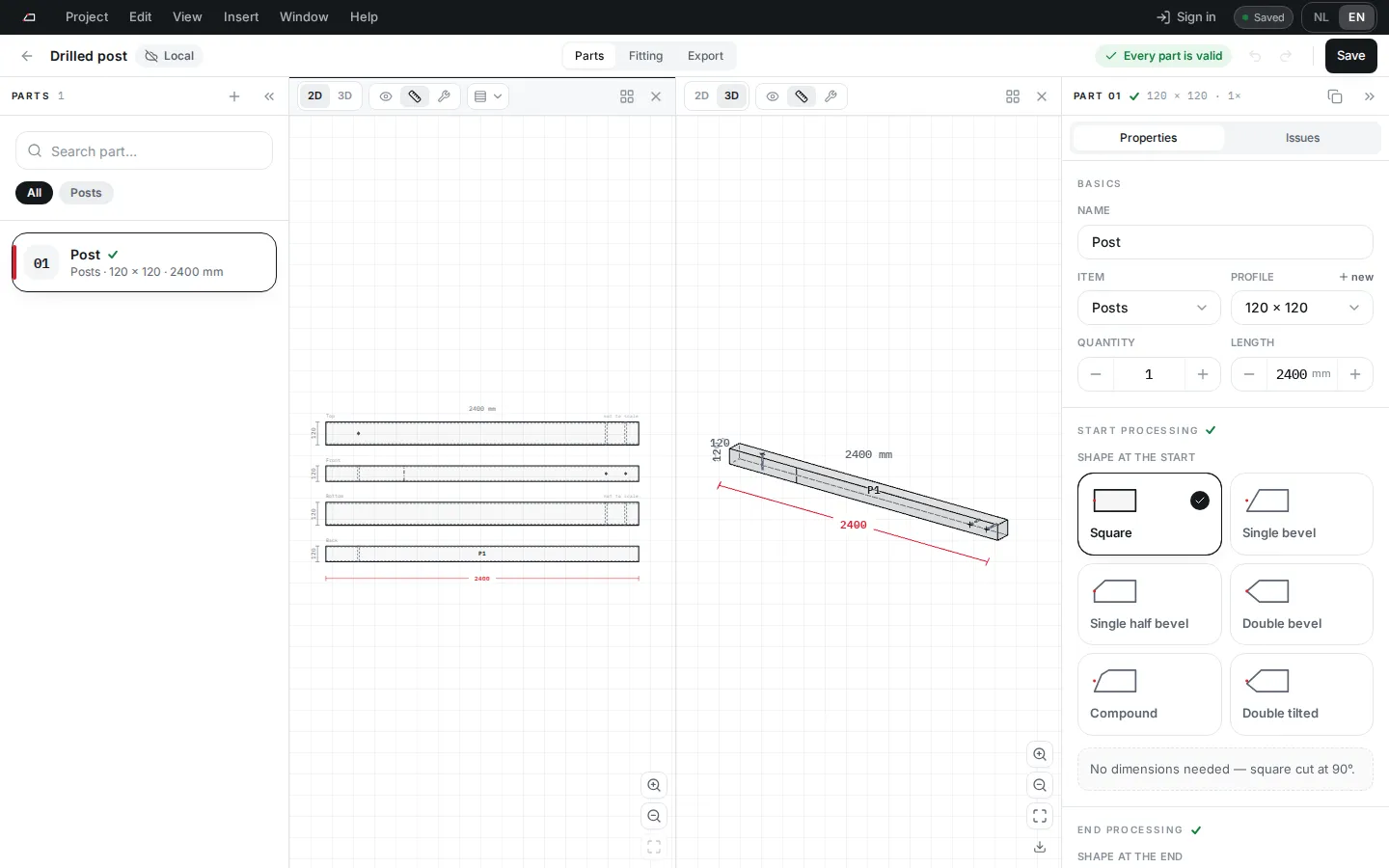This screenshot has width=1389, height=868.
Task: Click Sign in
Action: coord(1186,17)
